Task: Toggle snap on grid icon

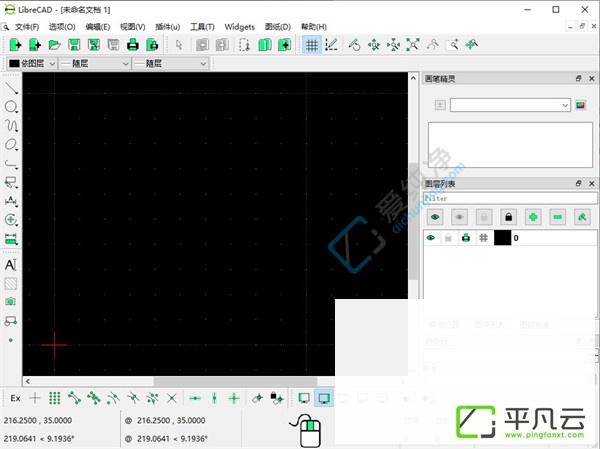Action: pos(54,398)
